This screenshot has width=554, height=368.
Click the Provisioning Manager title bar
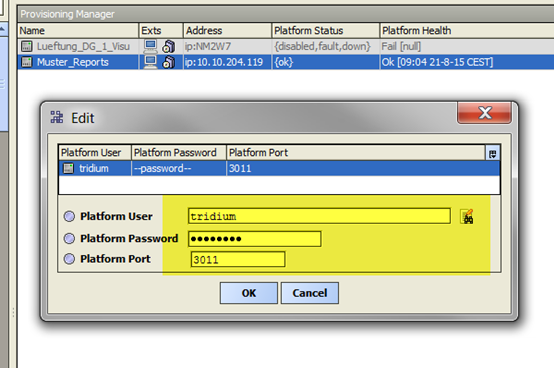[x=285, y=14]
